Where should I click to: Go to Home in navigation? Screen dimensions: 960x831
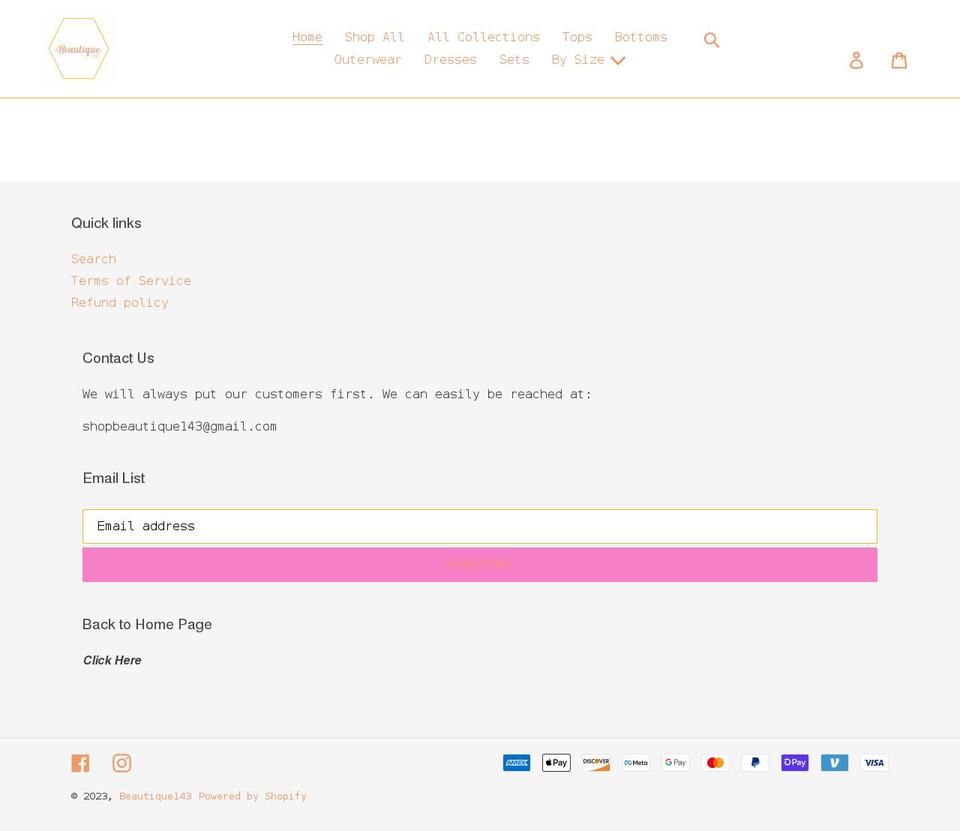[x=307, y=37]
